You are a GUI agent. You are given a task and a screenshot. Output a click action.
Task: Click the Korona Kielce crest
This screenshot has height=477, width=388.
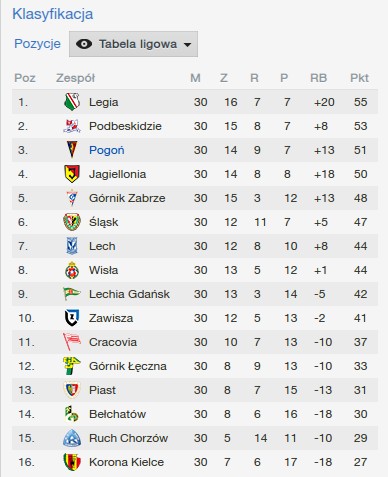(72, 462)
